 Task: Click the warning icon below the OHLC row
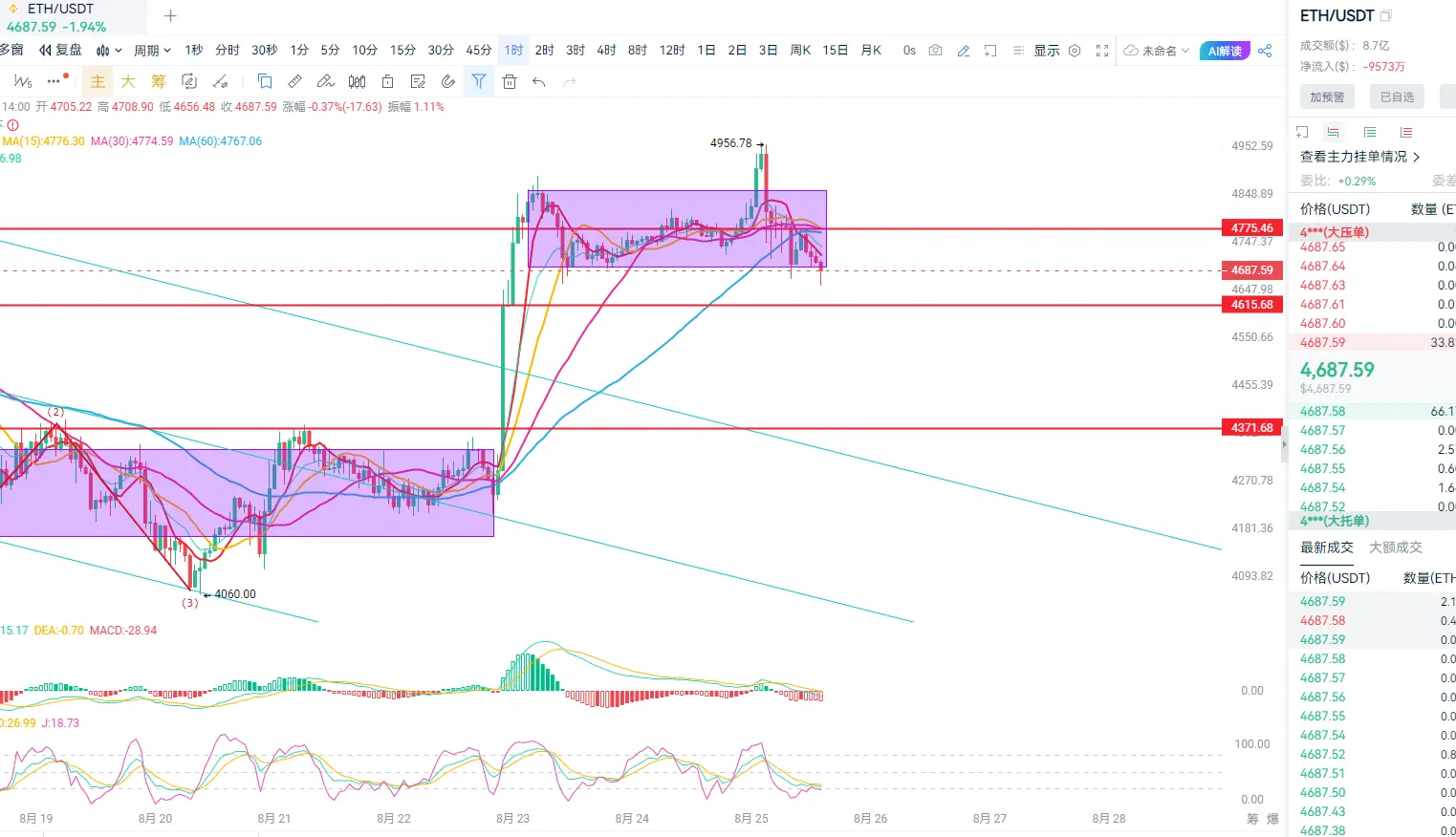coord(12,125)
